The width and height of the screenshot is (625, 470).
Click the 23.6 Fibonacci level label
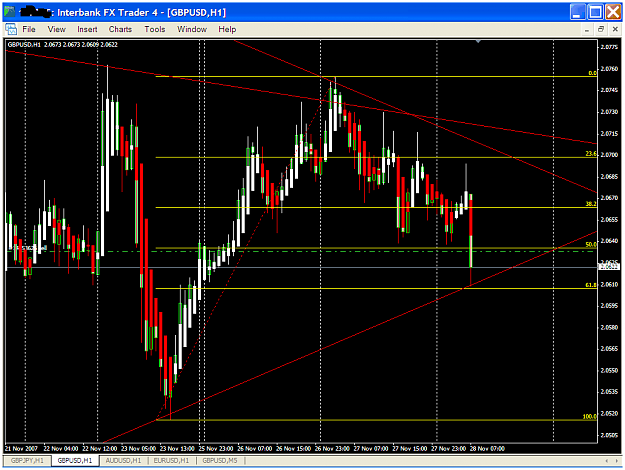click(x=591, y=153)
